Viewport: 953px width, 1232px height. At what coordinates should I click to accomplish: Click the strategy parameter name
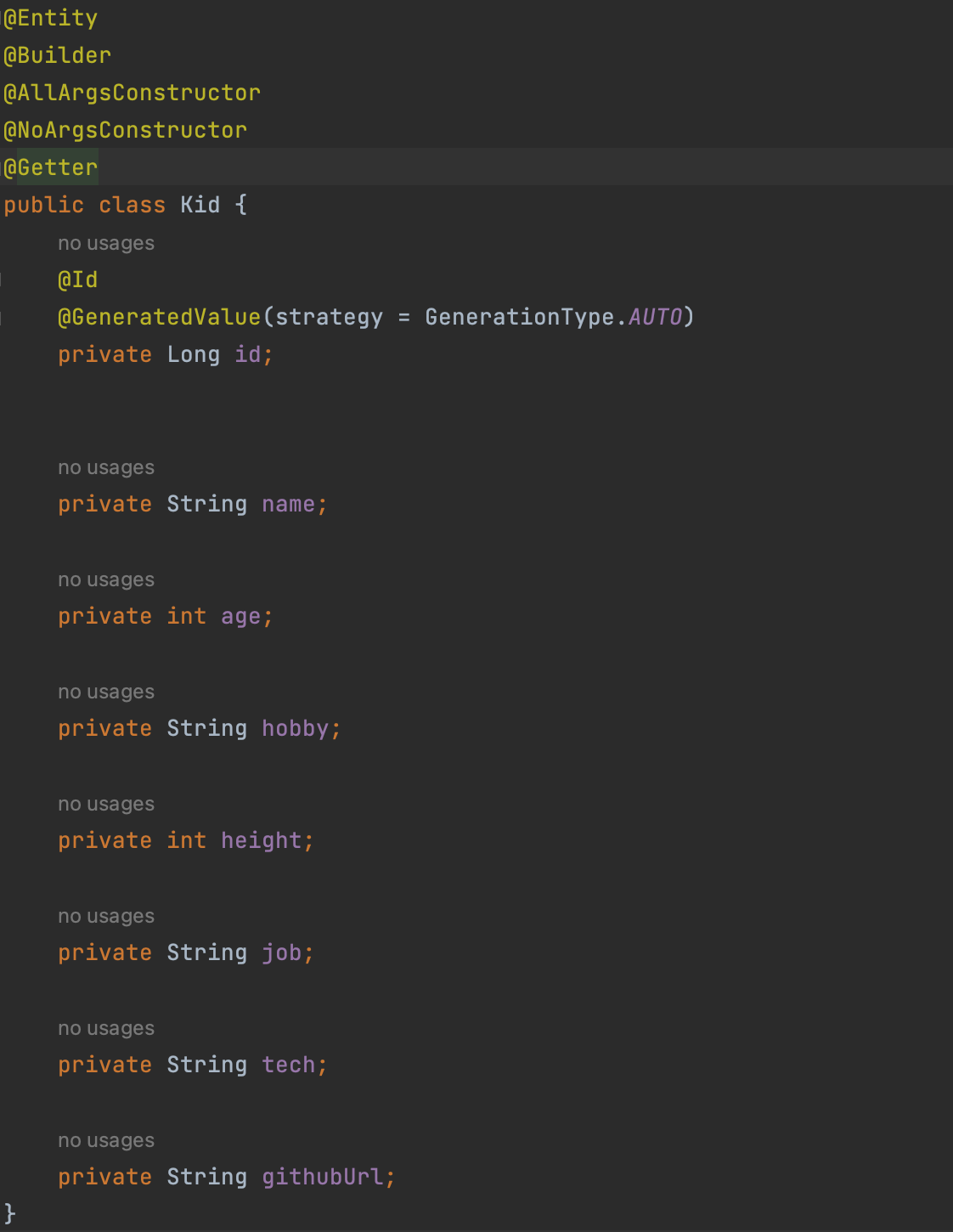click(330, 317)
